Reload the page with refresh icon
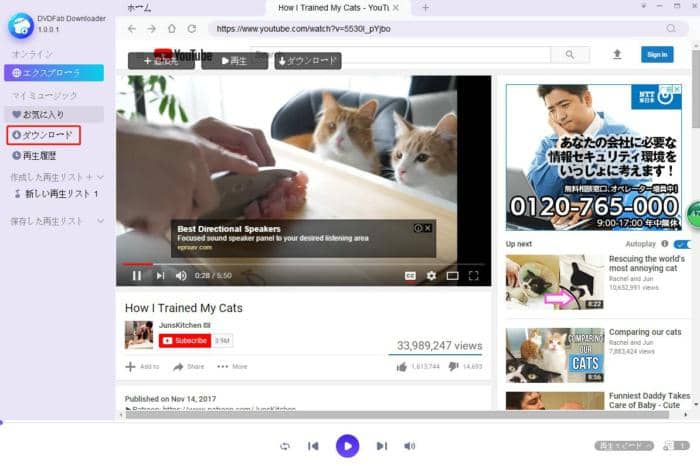700x466 pixels. click(x=192, y=29)
